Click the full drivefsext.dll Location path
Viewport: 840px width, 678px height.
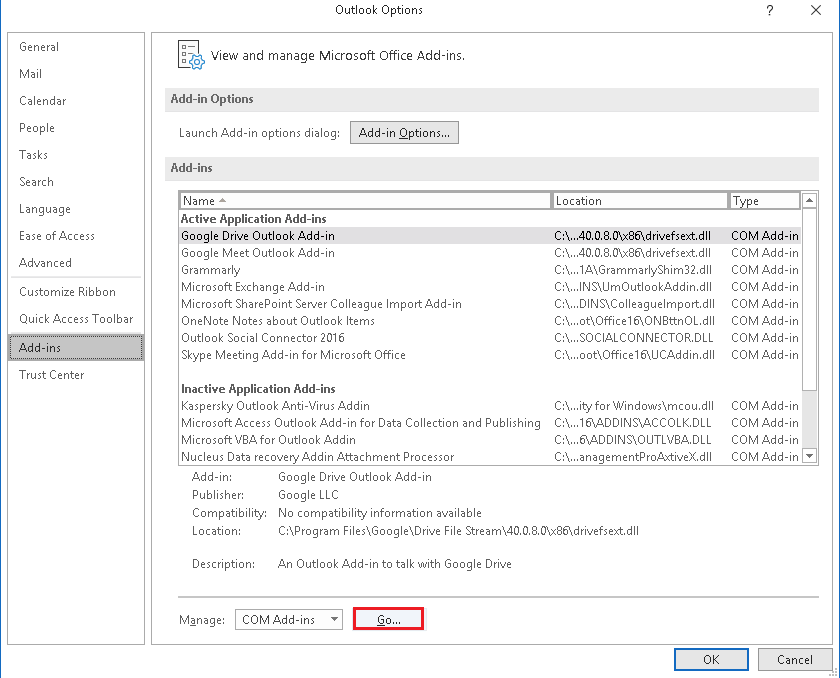pos(458,531)
